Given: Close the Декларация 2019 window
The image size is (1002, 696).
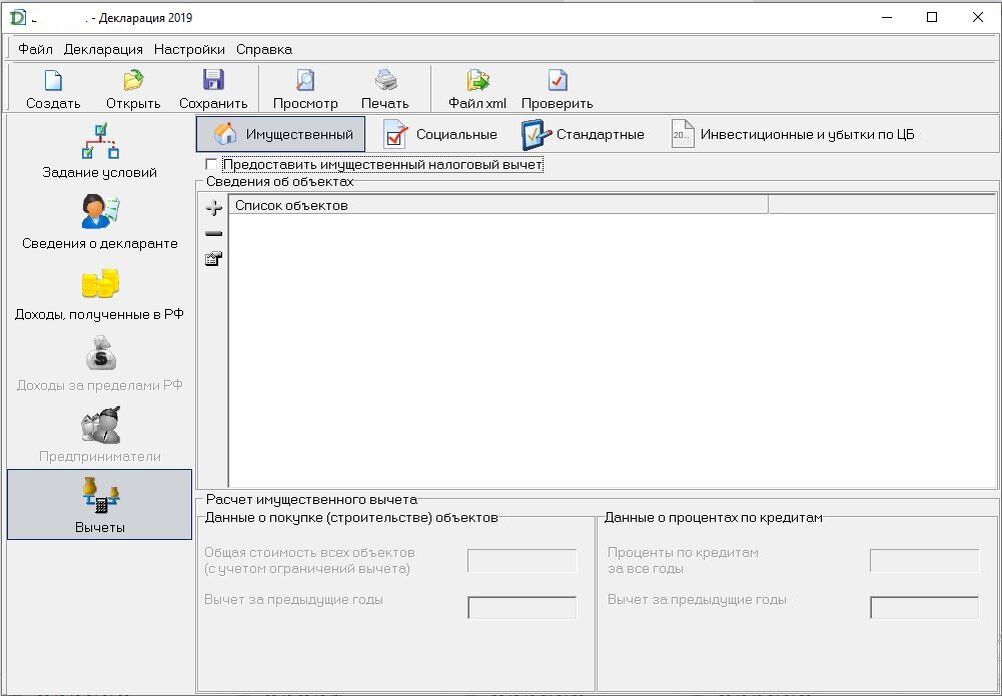Looking at the screenshot, I should (x=977, y=17).
